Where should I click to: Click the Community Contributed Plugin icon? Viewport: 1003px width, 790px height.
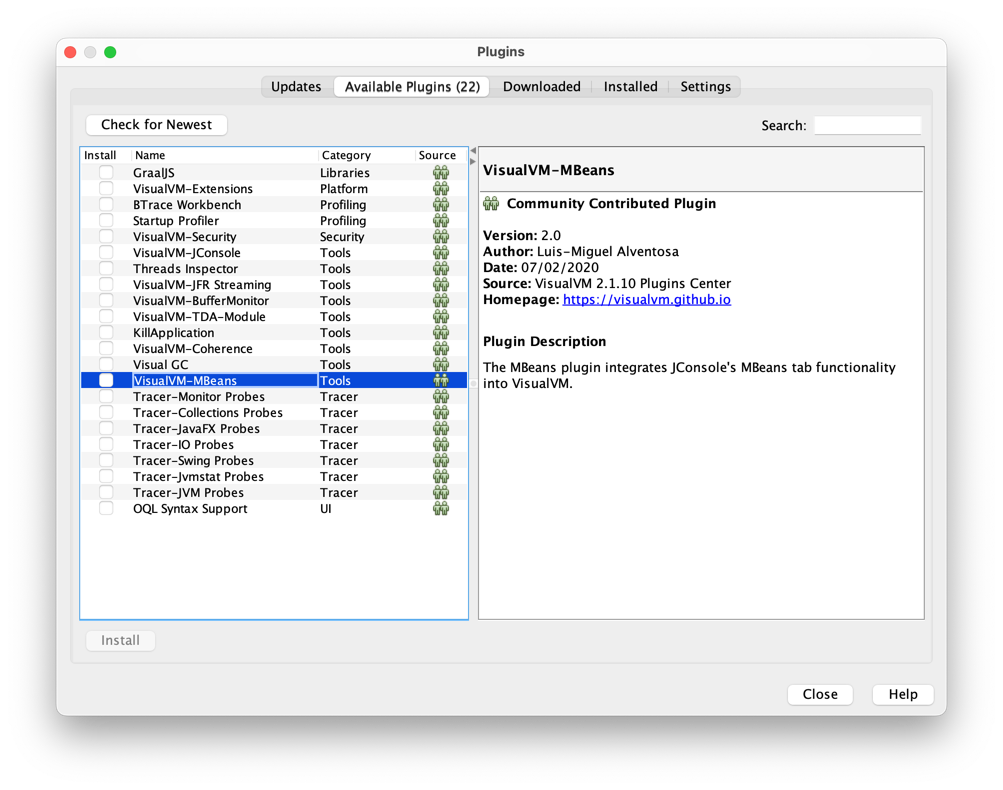[x=490, y=203]
